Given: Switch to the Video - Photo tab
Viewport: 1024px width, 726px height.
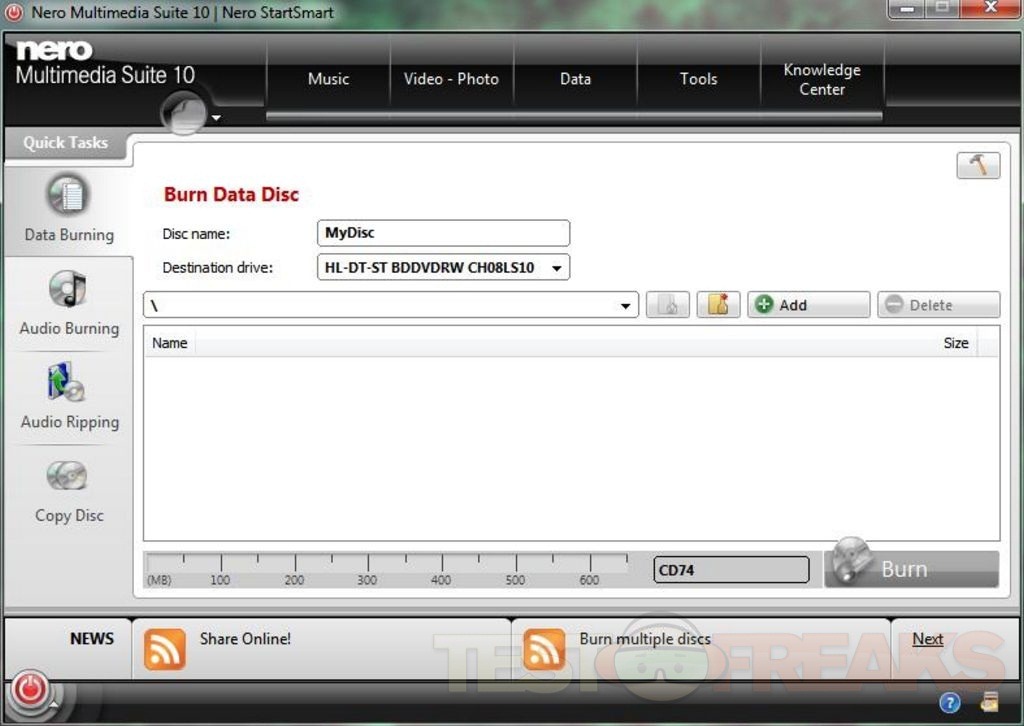Looking at the screenshot, I should pyautogui.click(x=451, y=79).
